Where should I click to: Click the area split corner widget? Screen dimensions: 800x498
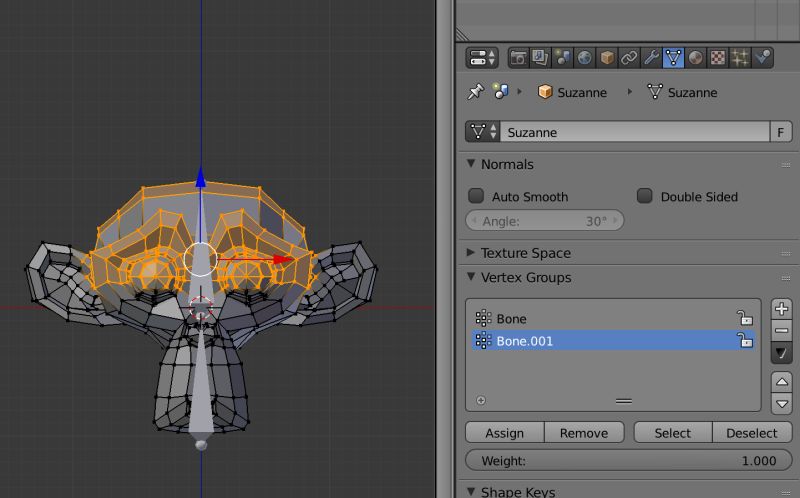point(462,34)
